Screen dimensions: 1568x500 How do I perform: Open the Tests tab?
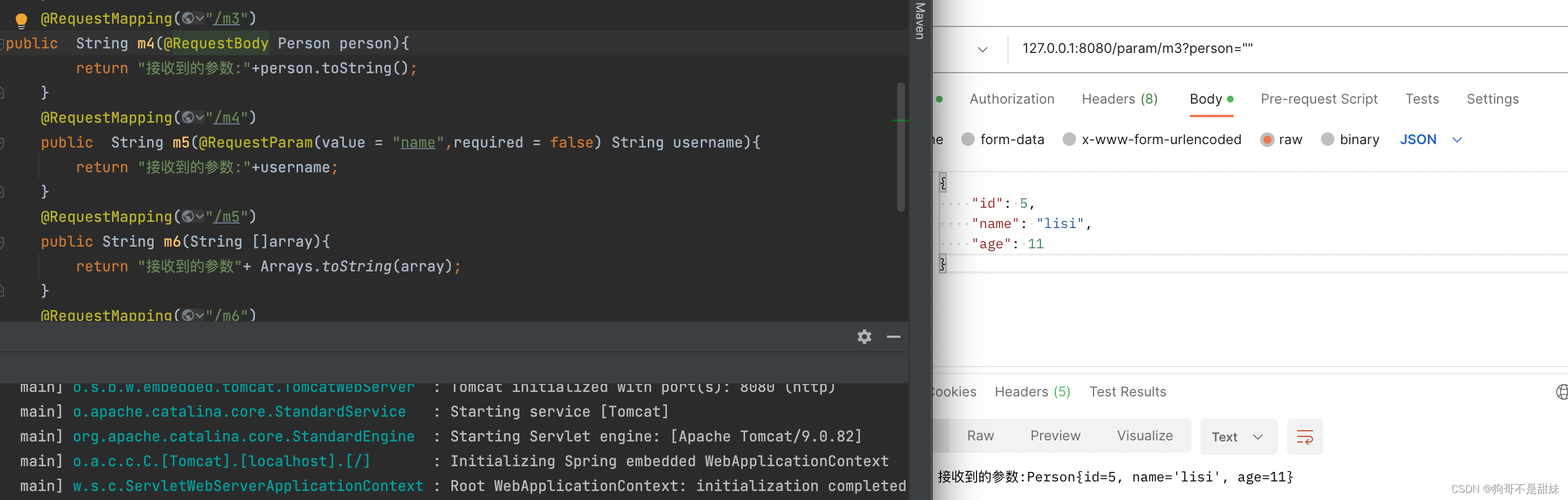(1422, 99)
